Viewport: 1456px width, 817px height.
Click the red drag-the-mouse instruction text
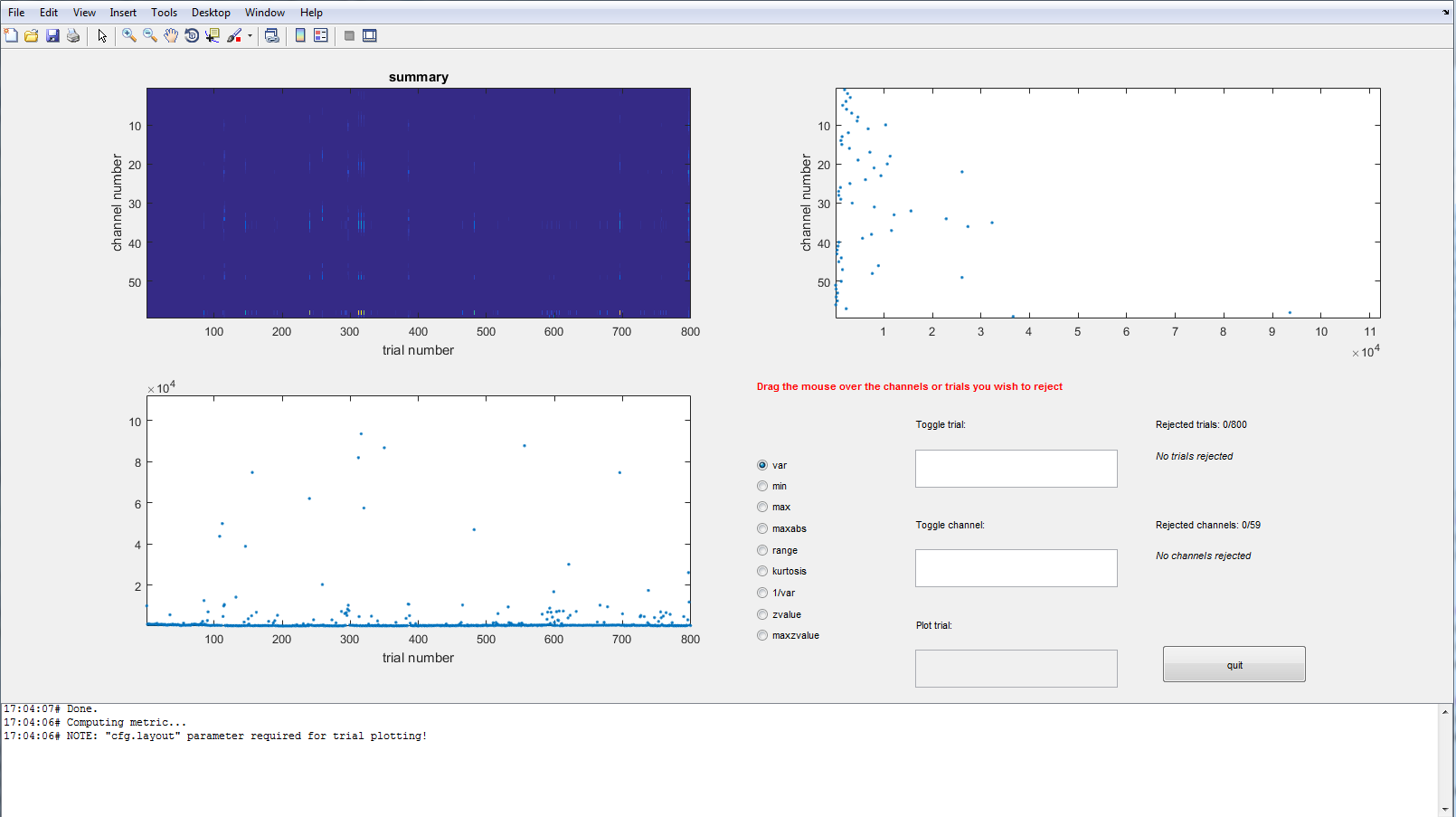909,386
